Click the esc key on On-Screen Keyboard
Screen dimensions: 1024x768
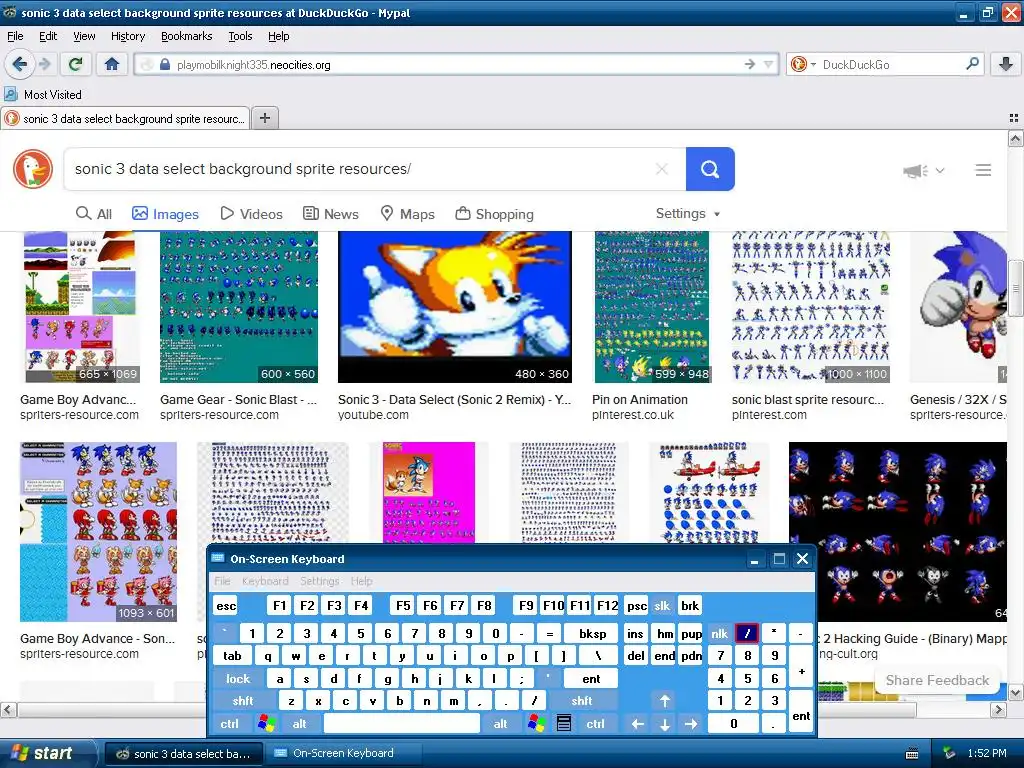tap(226, 605)
